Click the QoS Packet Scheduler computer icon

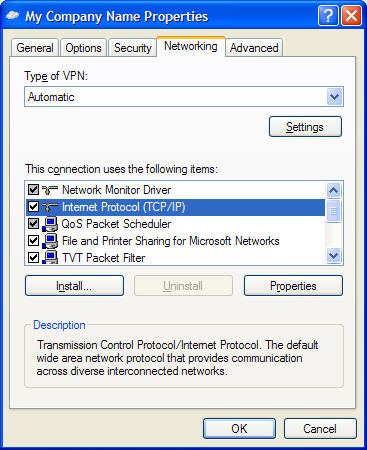pyautogui.click(x=50, y=224)
